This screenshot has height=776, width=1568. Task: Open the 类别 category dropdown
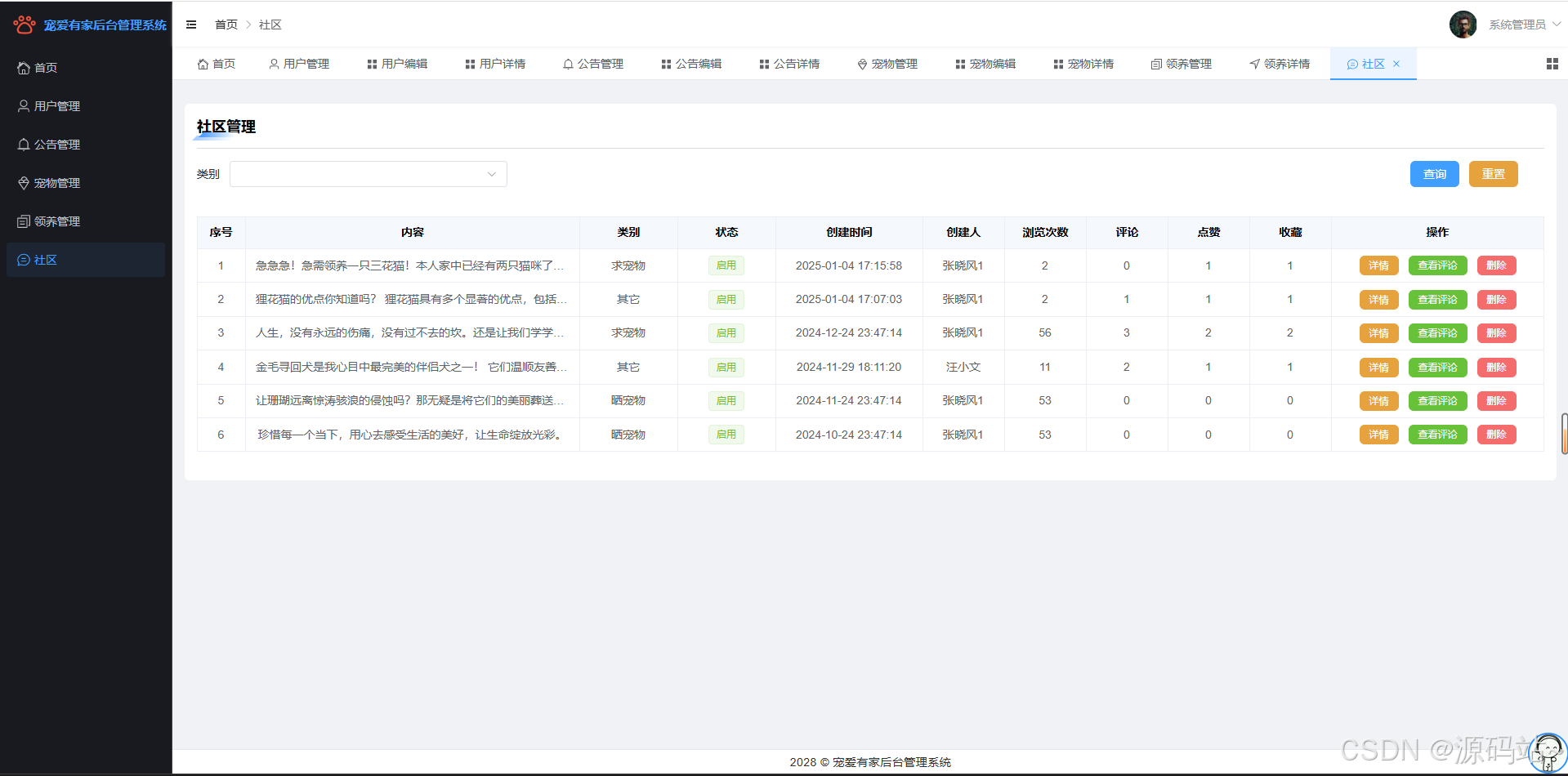(x=369, y=174)
